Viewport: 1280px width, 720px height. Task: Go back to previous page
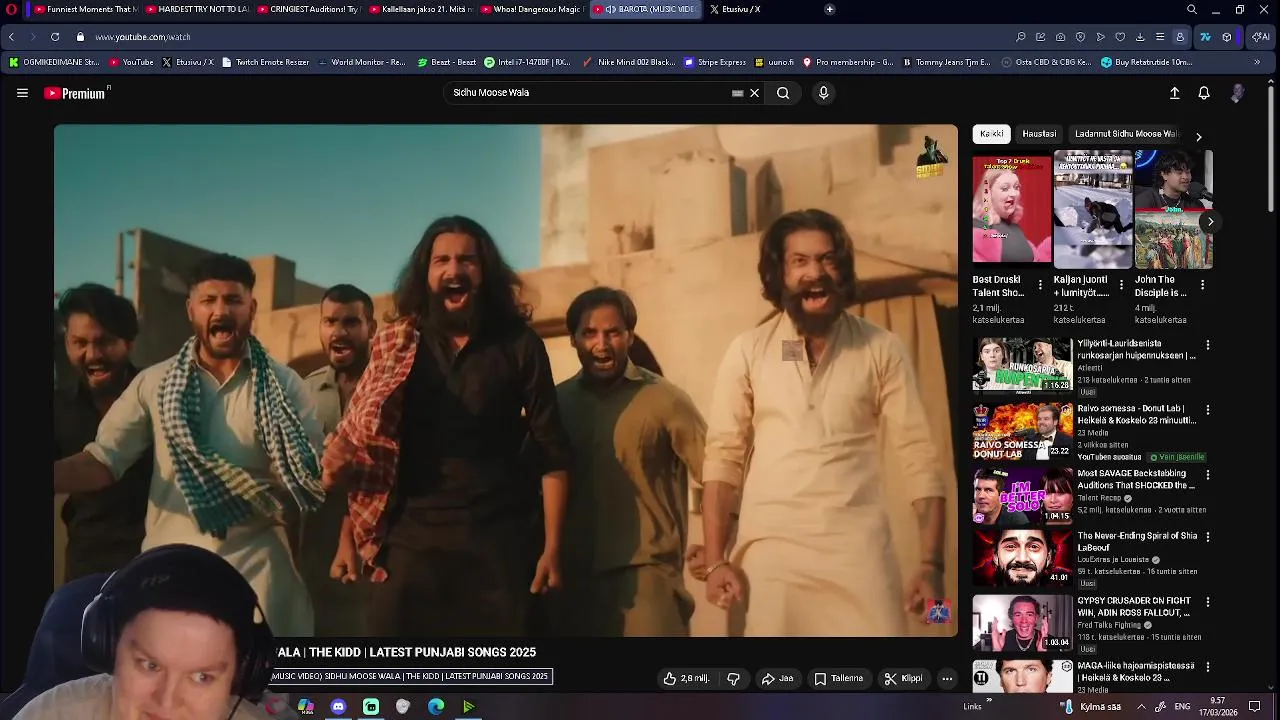11,37
